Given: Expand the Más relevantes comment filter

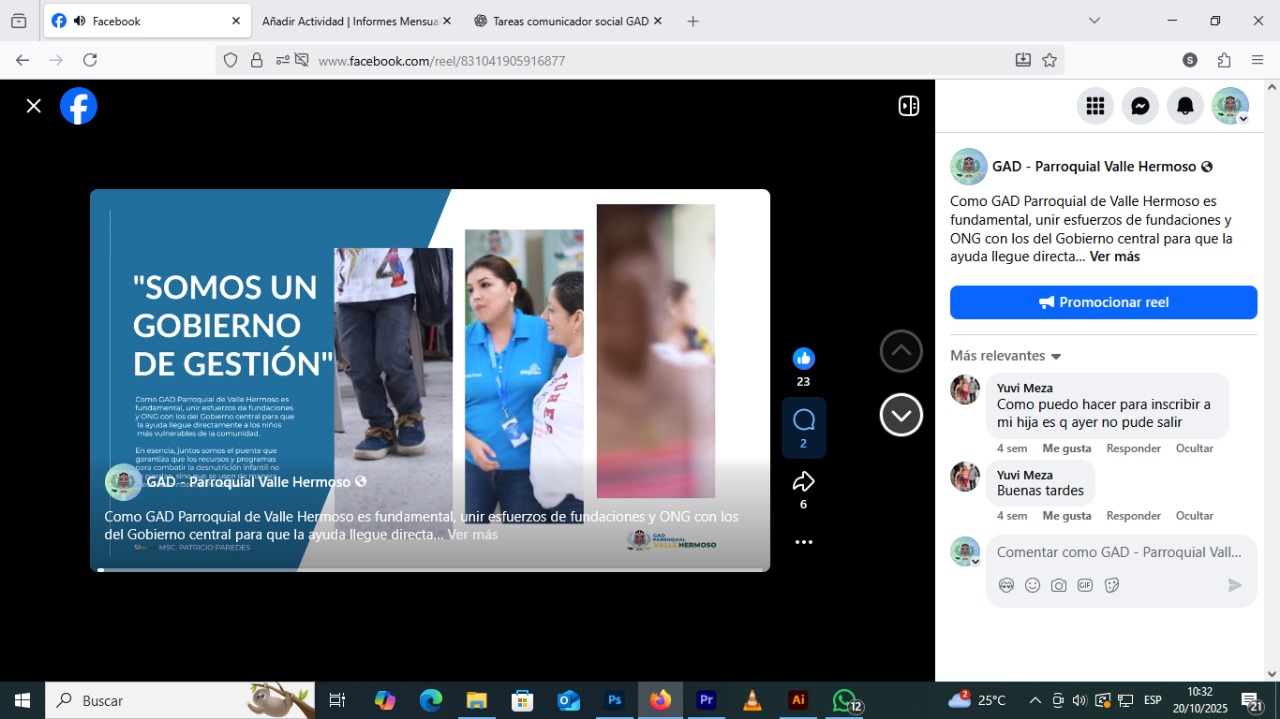Looking at the screenshot, I should (x=1005, y=356).
